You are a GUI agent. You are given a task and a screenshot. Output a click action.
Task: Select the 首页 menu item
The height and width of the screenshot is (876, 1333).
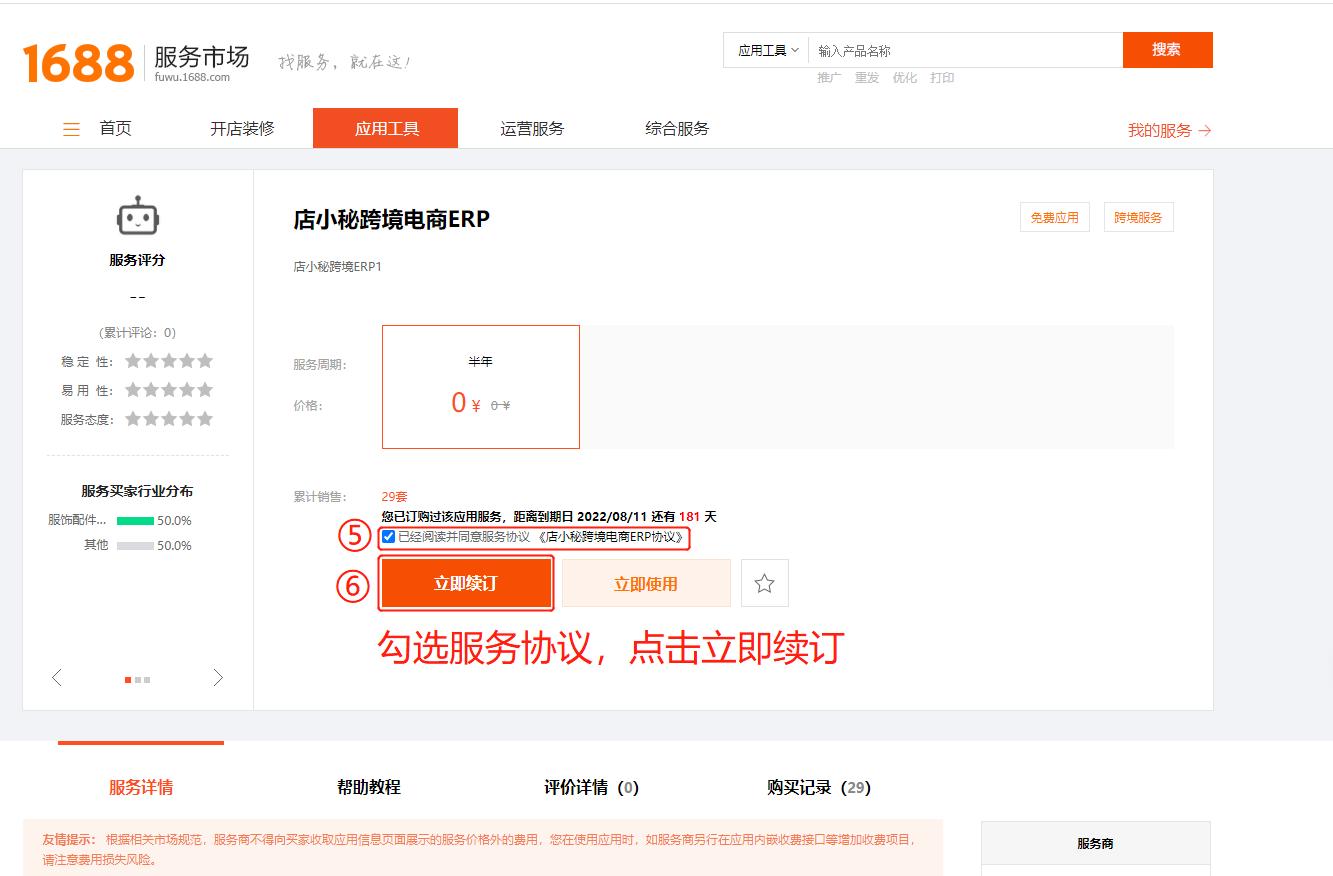click(114, 128)
